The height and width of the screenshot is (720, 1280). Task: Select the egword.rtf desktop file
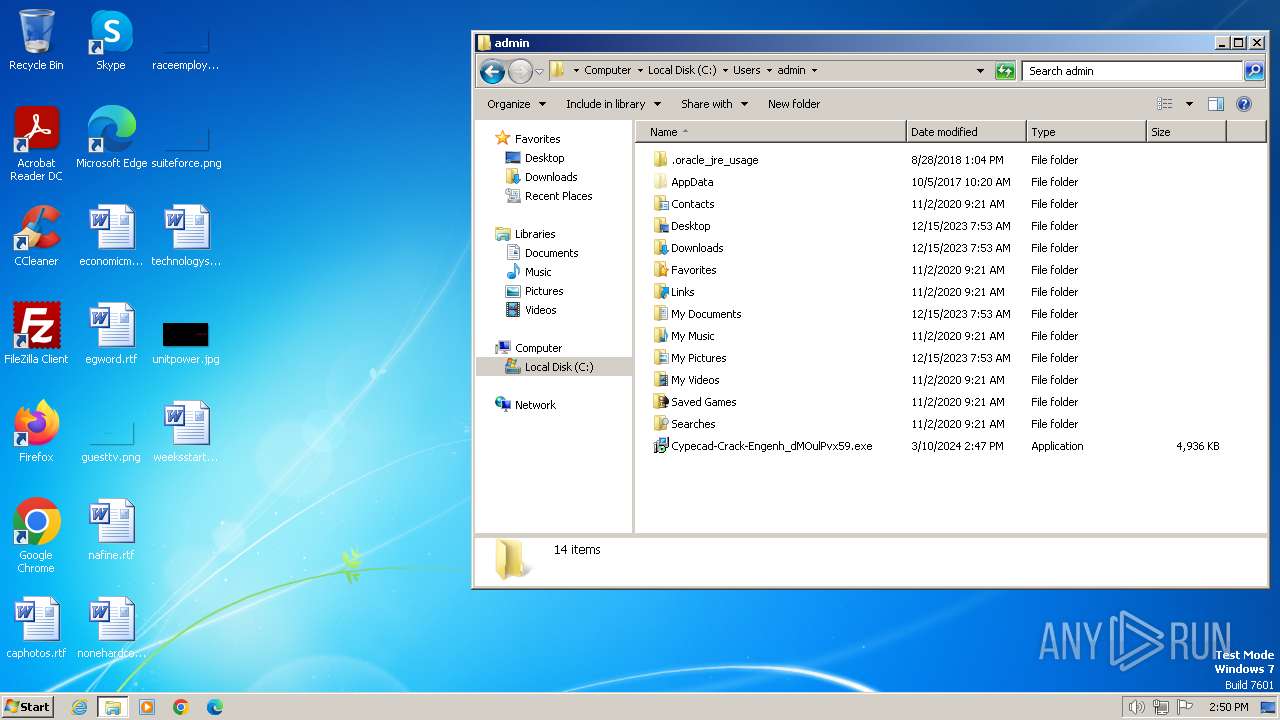tap(111, 333)
